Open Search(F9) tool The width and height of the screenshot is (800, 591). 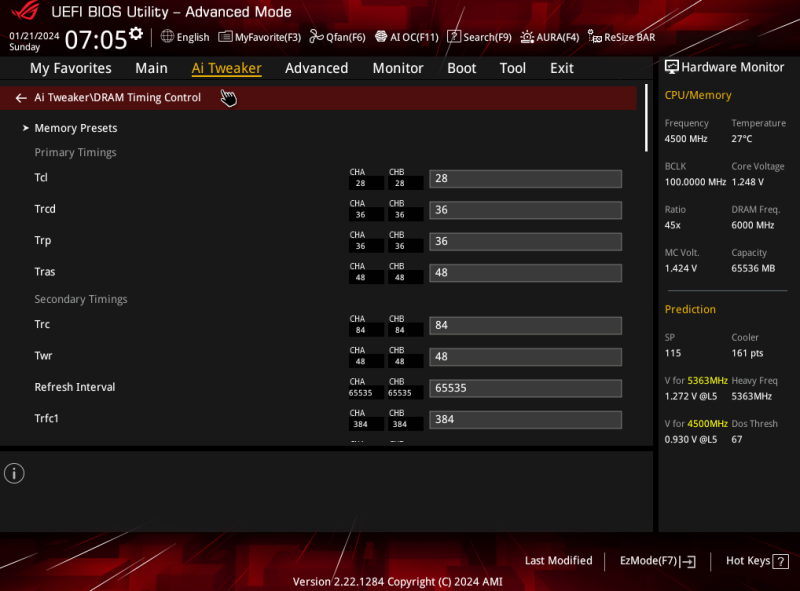pos(479,37)
